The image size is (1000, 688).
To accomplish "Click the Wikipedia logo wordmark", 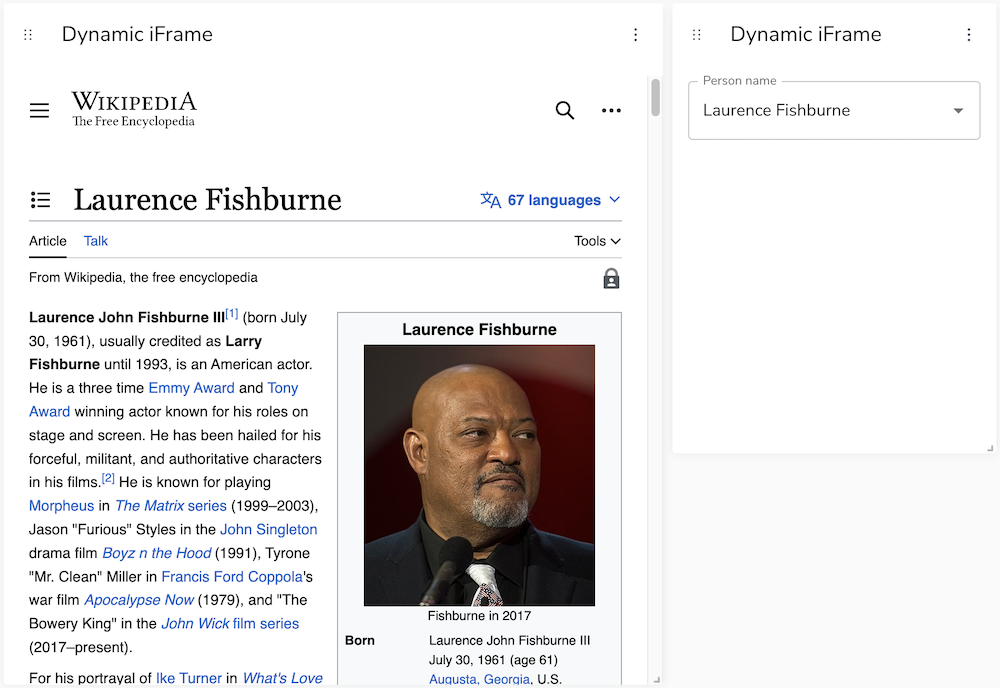I will click(134, 109).
